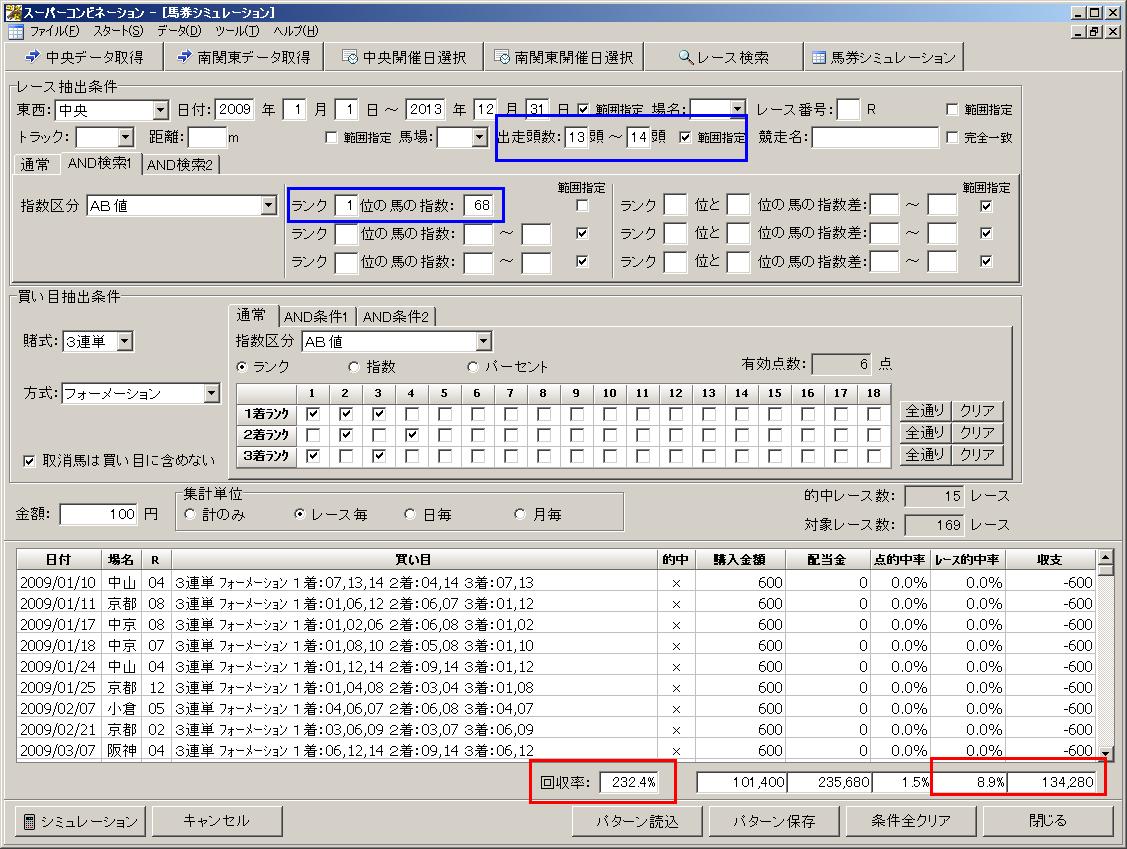1127x849 pixels.
Task: Click the キャンセル button
Action: pyautogui.click(x=216, y=821)
